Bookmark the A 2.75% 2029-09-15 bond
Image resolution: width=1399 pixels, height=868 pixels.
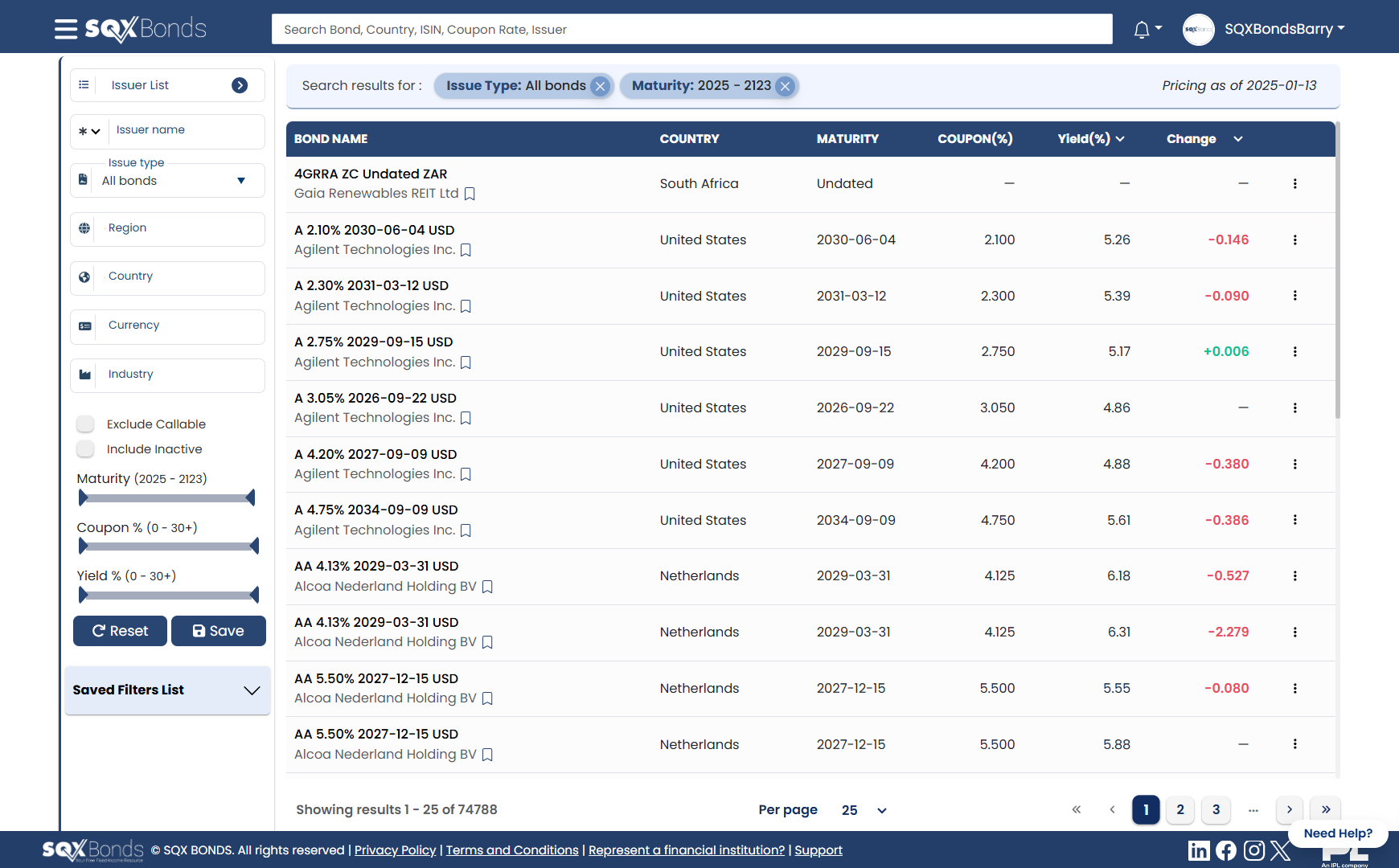466,362
